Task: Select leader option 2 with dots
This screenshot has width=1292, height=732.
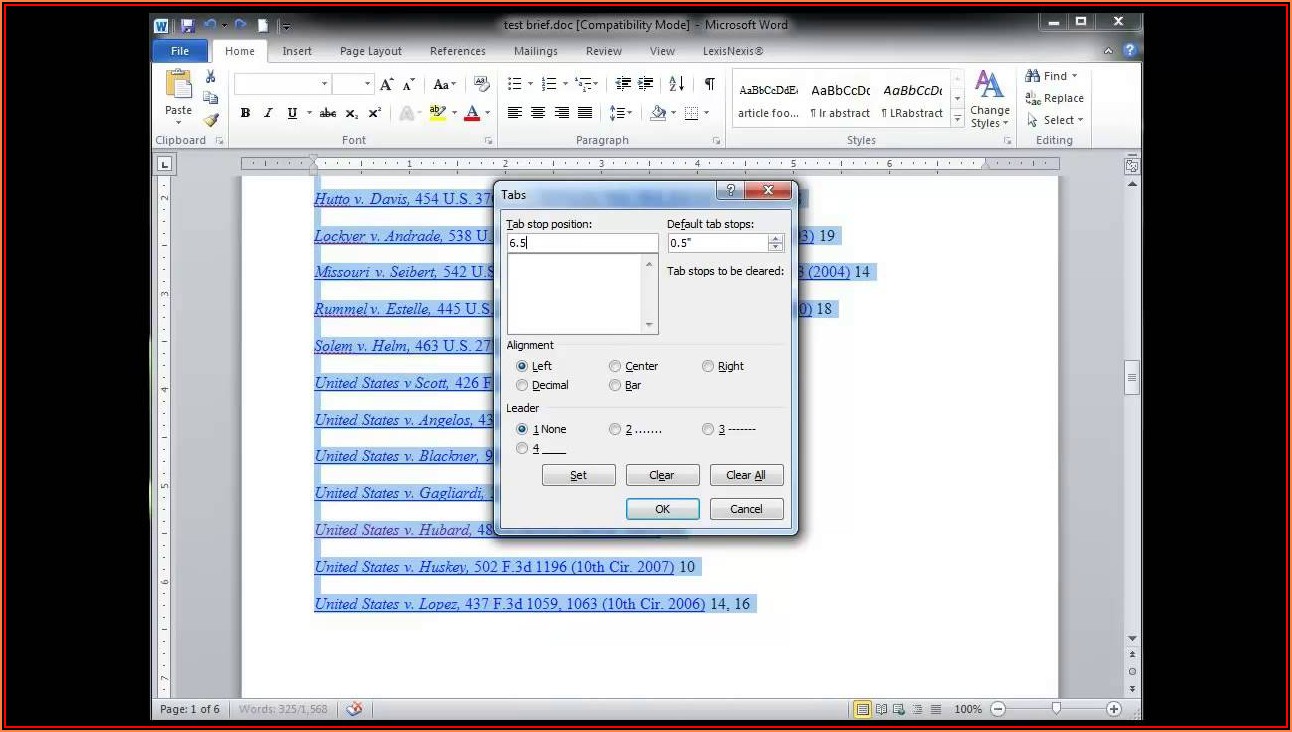Action: [x=615, y=429]
